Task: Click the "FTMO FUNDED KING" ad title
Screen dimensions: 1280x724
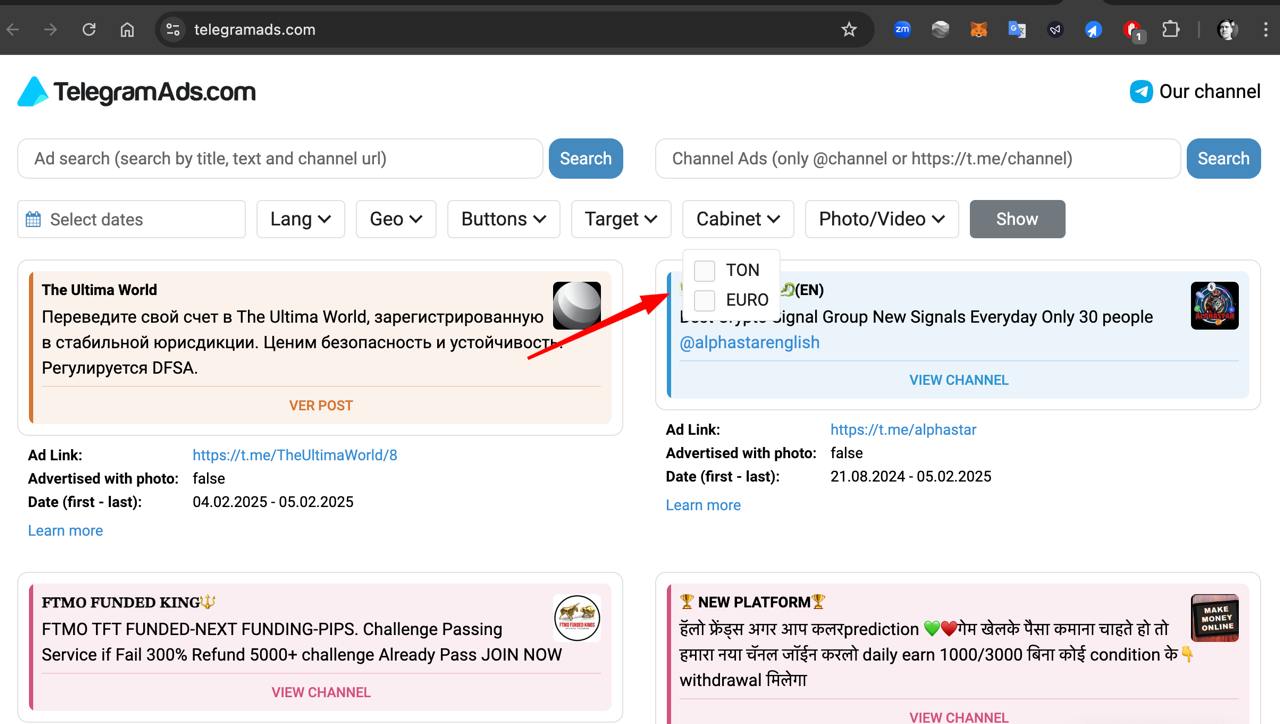Action: [129, 602]
